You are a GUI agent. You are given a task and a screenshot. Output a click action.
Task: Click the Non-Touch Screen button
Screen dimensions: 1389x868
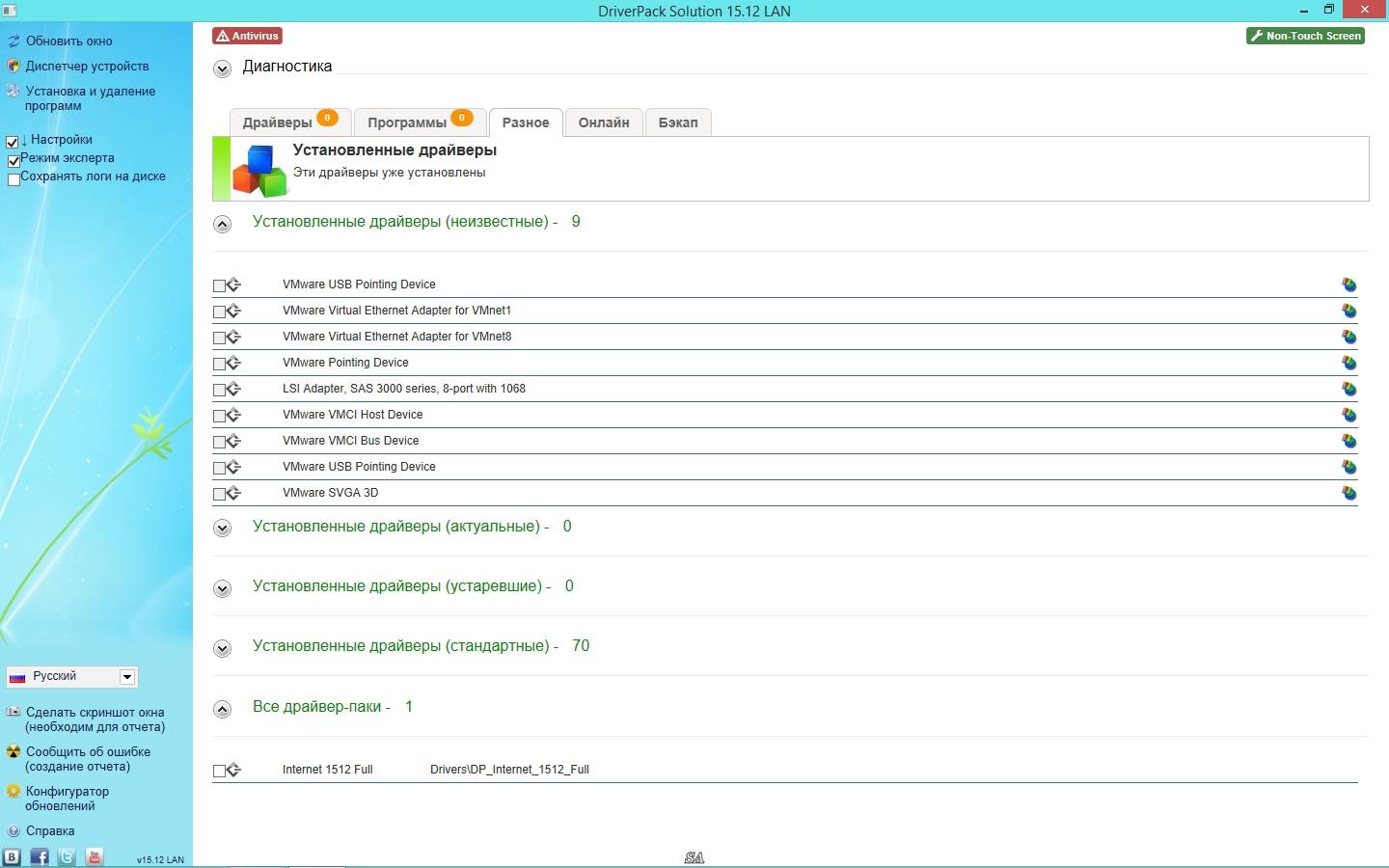click(x=1305, y=36)
